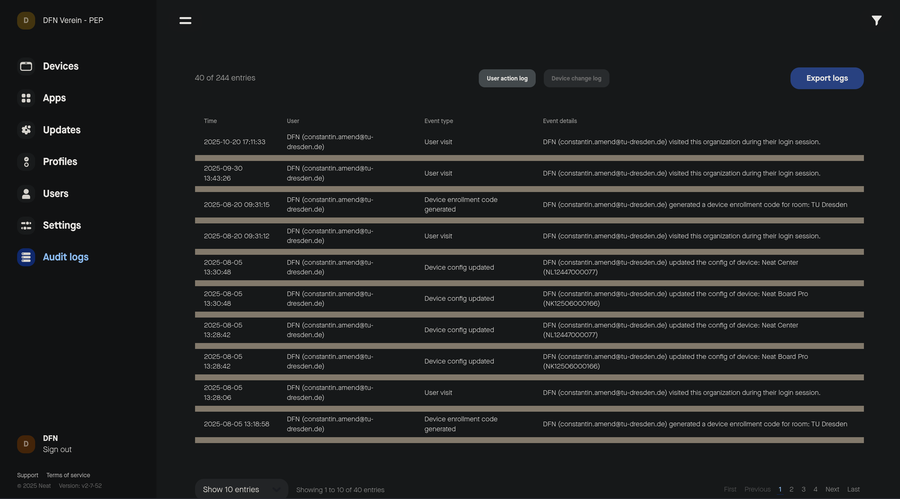Click the Devices icon in sidebar

pyautogui.click(x=26, y=66)
